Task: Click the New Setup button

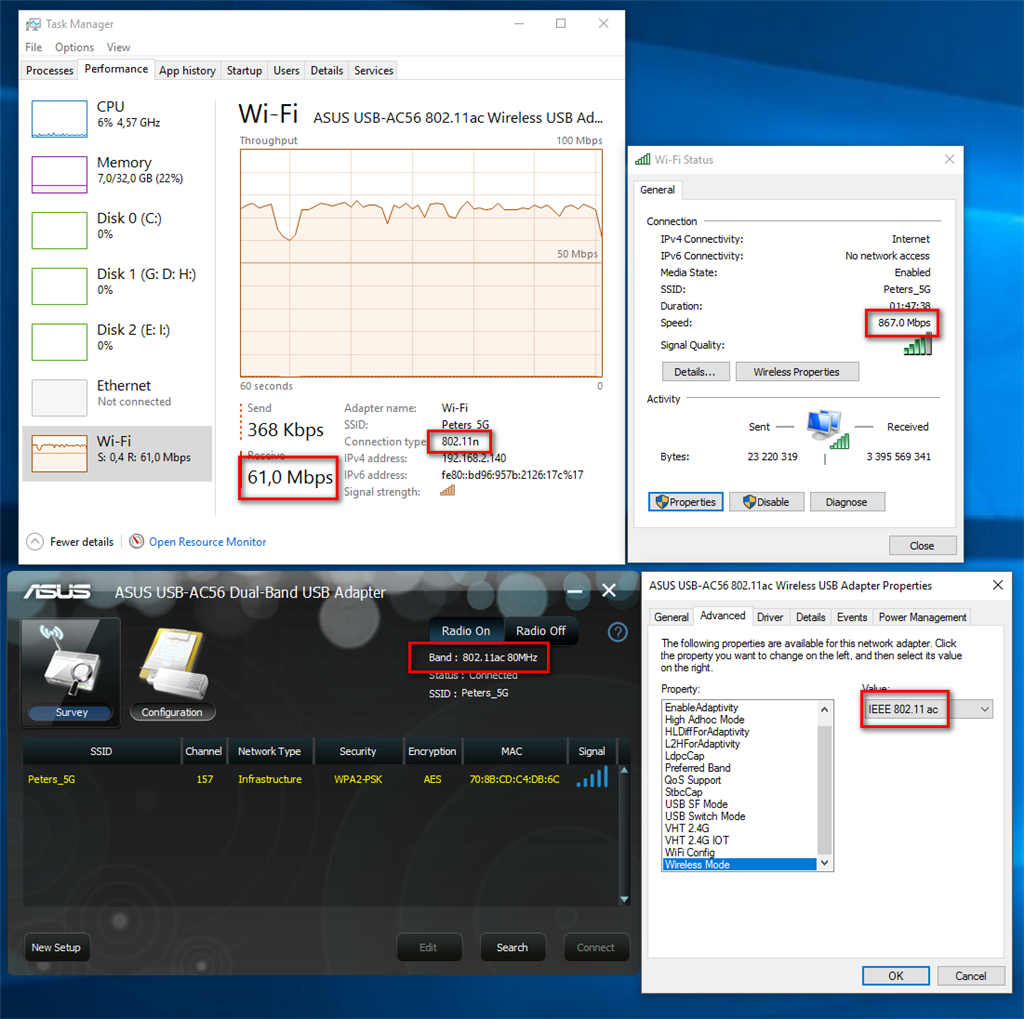Action: coord(56,947)
